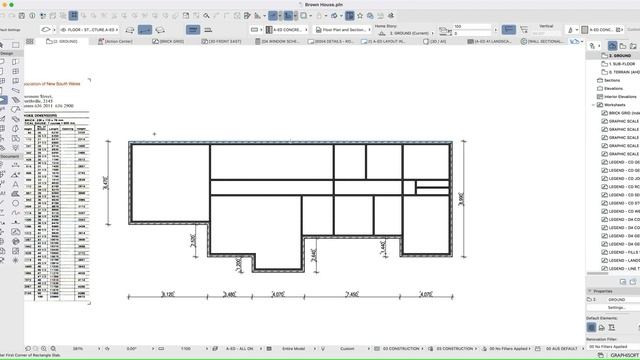Click the slab bottom reference plane icon
The height and width of the screenshot is (360, 640).
208,30
